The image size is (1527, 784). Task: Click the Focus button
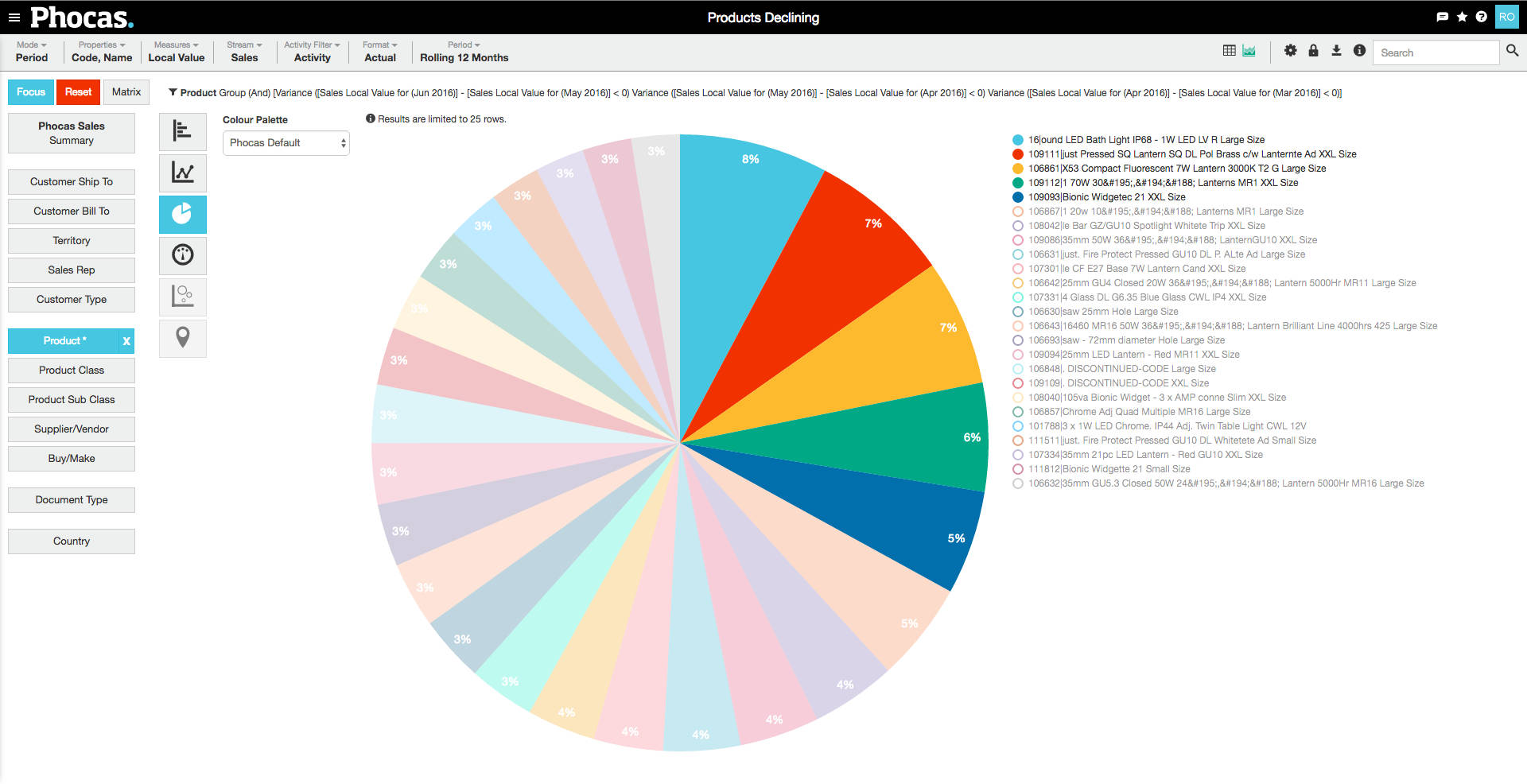(31, 92)
